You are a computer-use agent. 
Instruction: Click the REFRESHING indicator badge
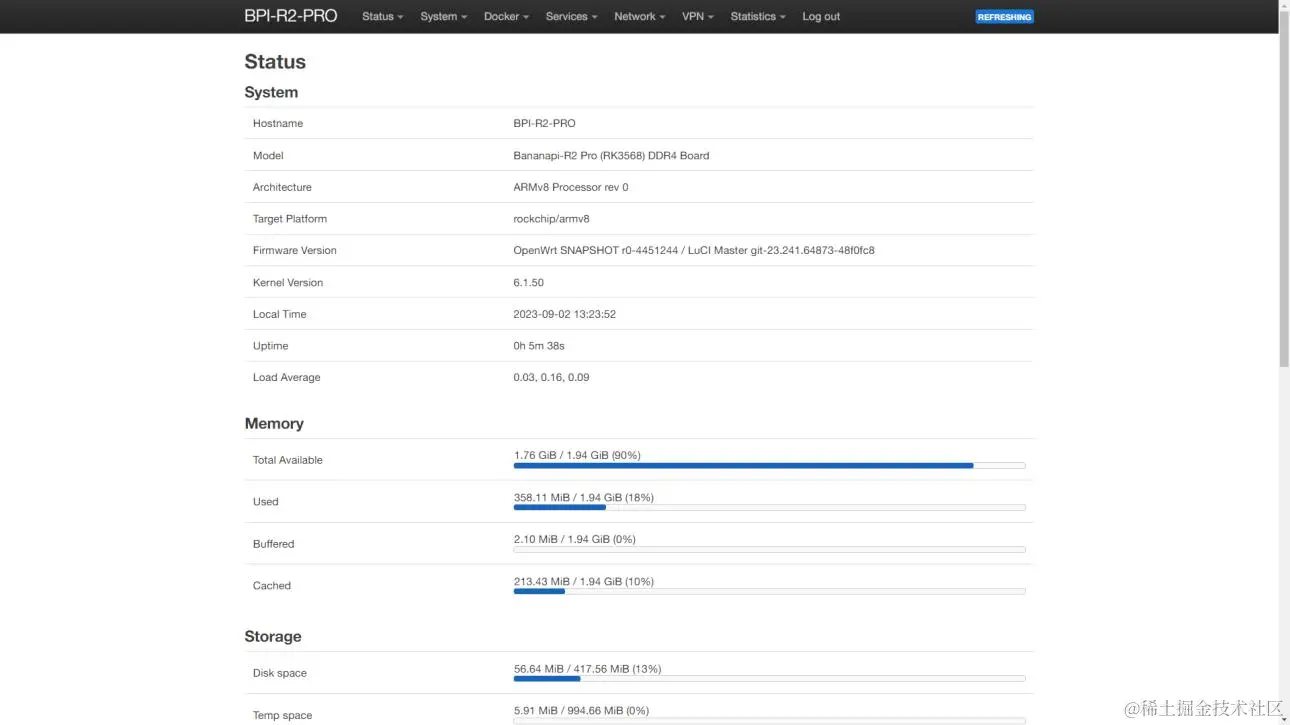click(1004, 17)
